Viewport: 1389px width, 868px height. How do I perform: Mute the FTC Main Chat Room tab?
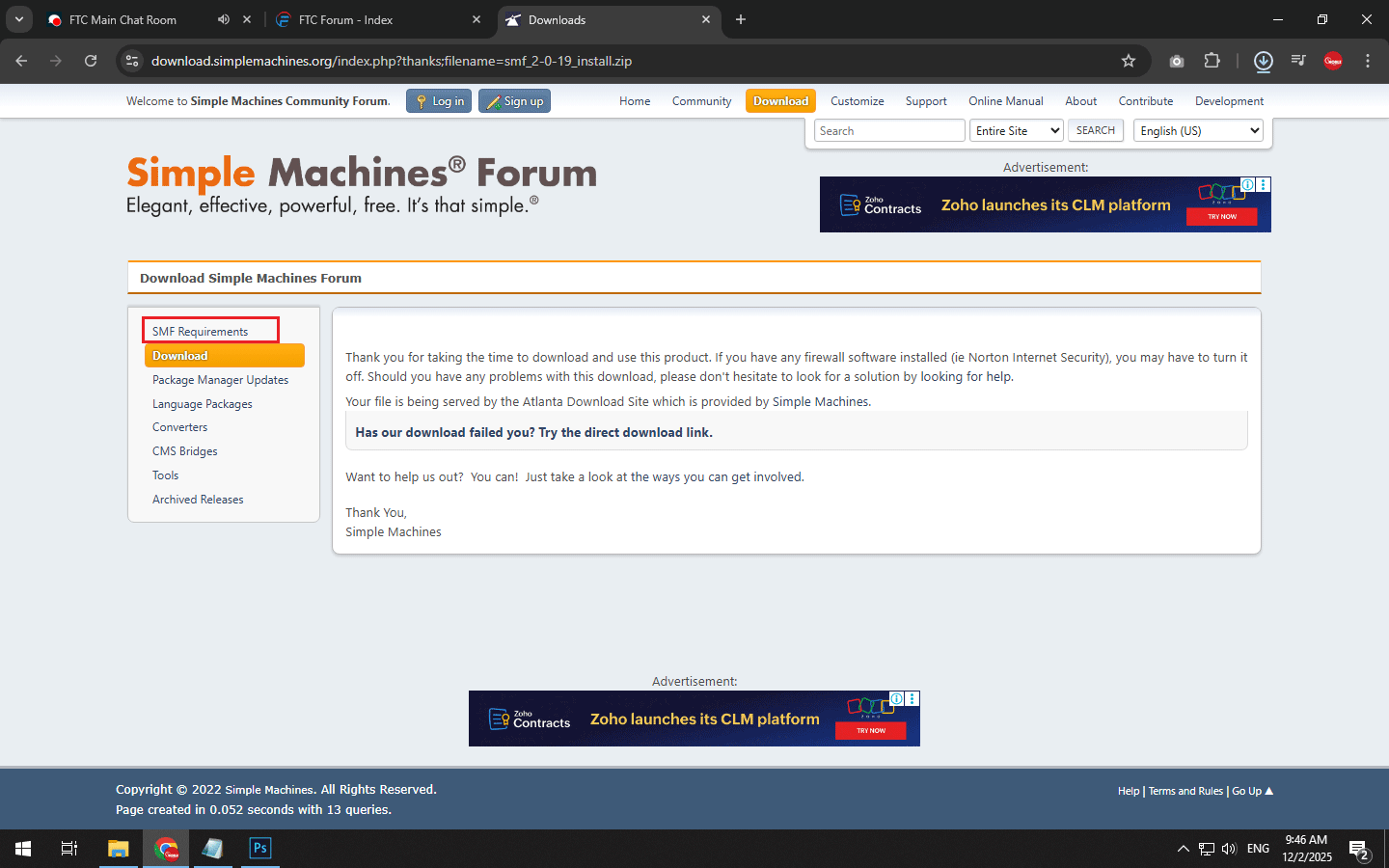(224, 19)
